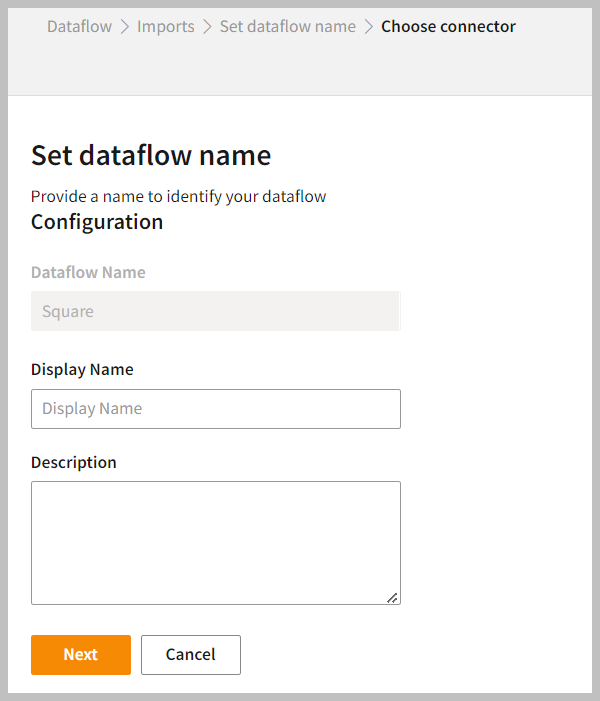Select the 'Set dataflow name' breadcrumb
The image size is (600, 701).
[x=287, y=26]
